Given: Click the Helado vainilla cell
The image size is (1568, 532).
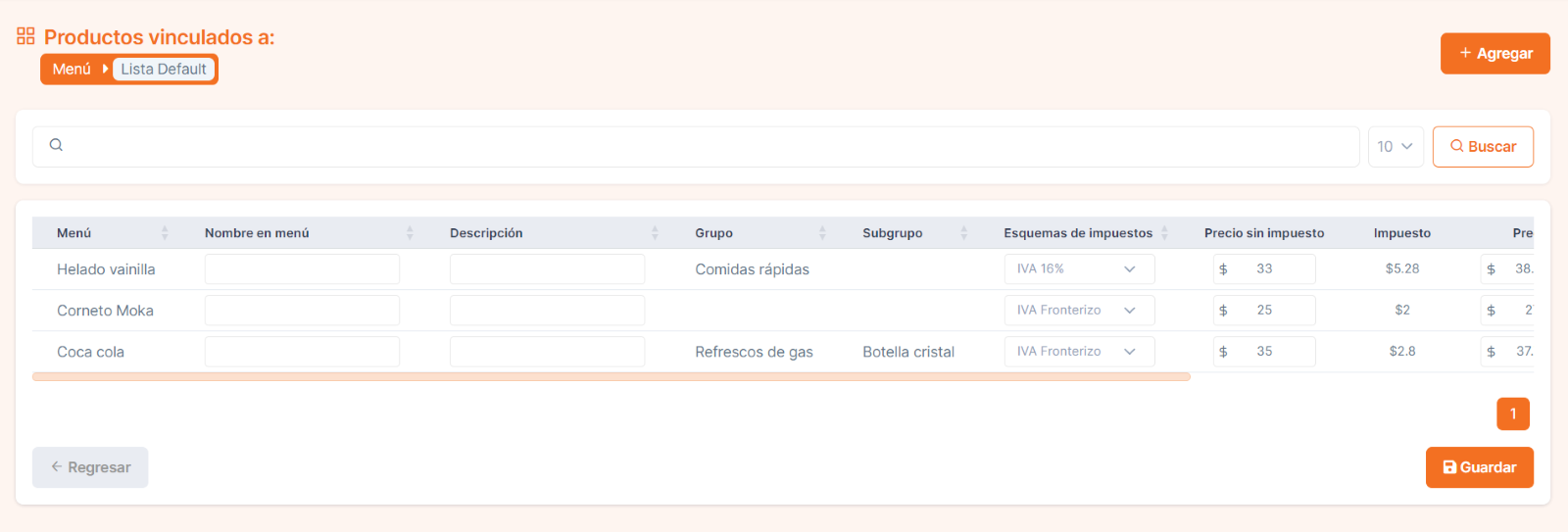Looking at the screenshot, I should (x=106, y=269).
